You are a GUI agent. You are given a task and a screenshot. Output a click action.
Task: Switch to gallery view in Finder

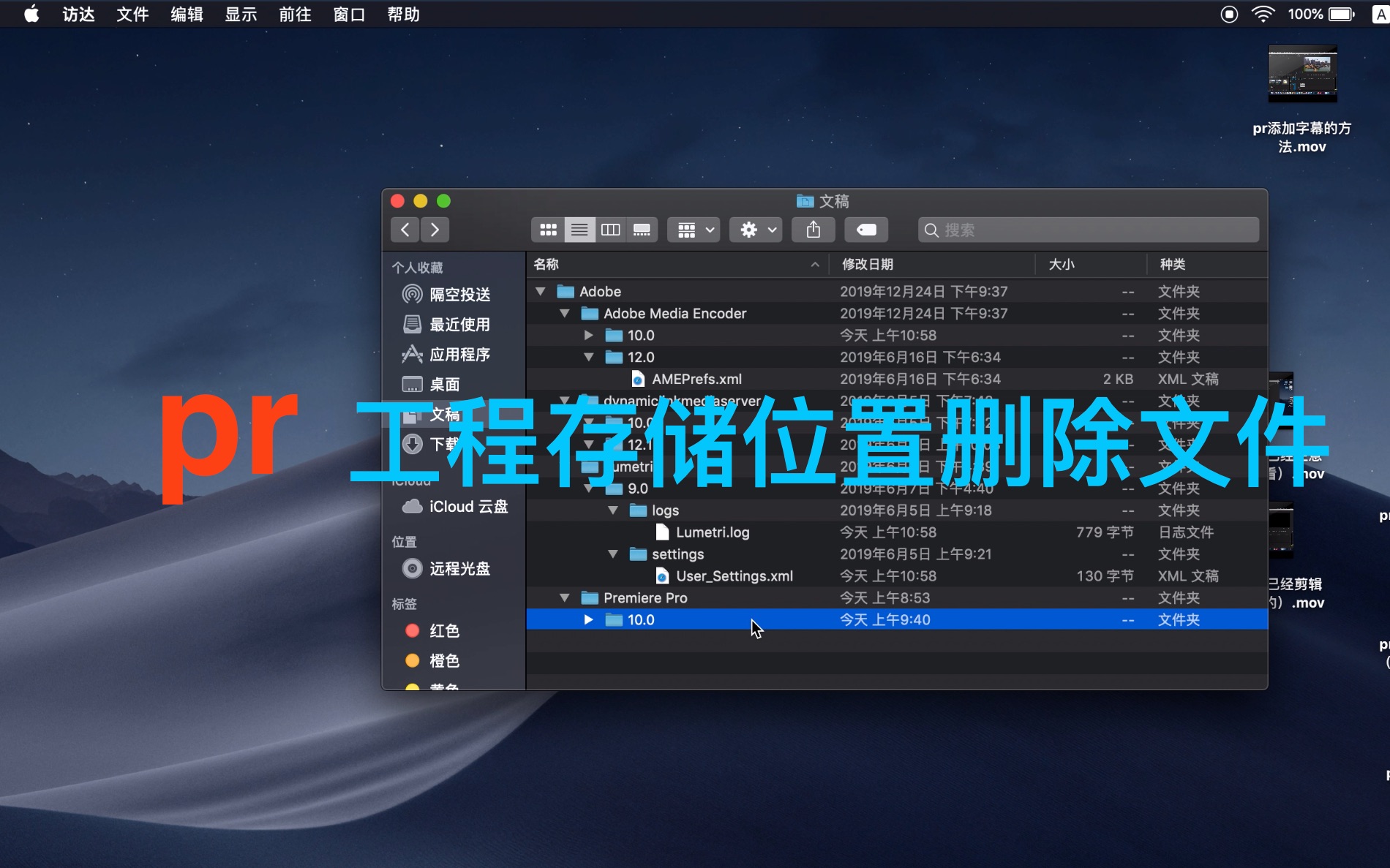[642, 230]
